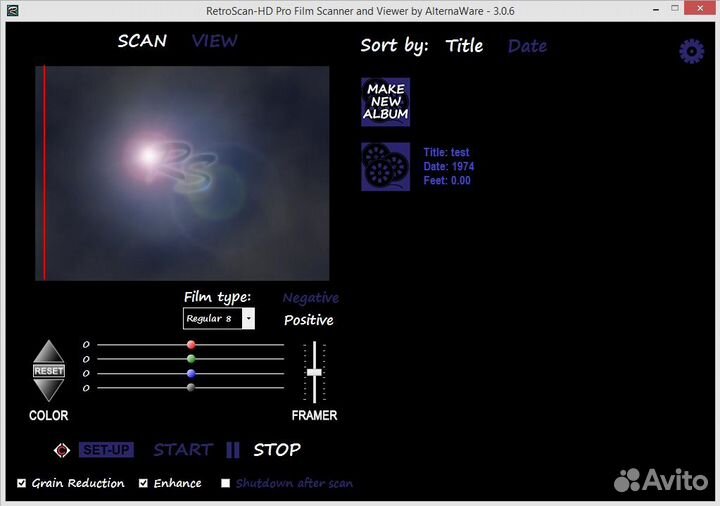Reset the color adjustments
The width and height of the screenshot is (720, 506).
(x=48, y=371)
